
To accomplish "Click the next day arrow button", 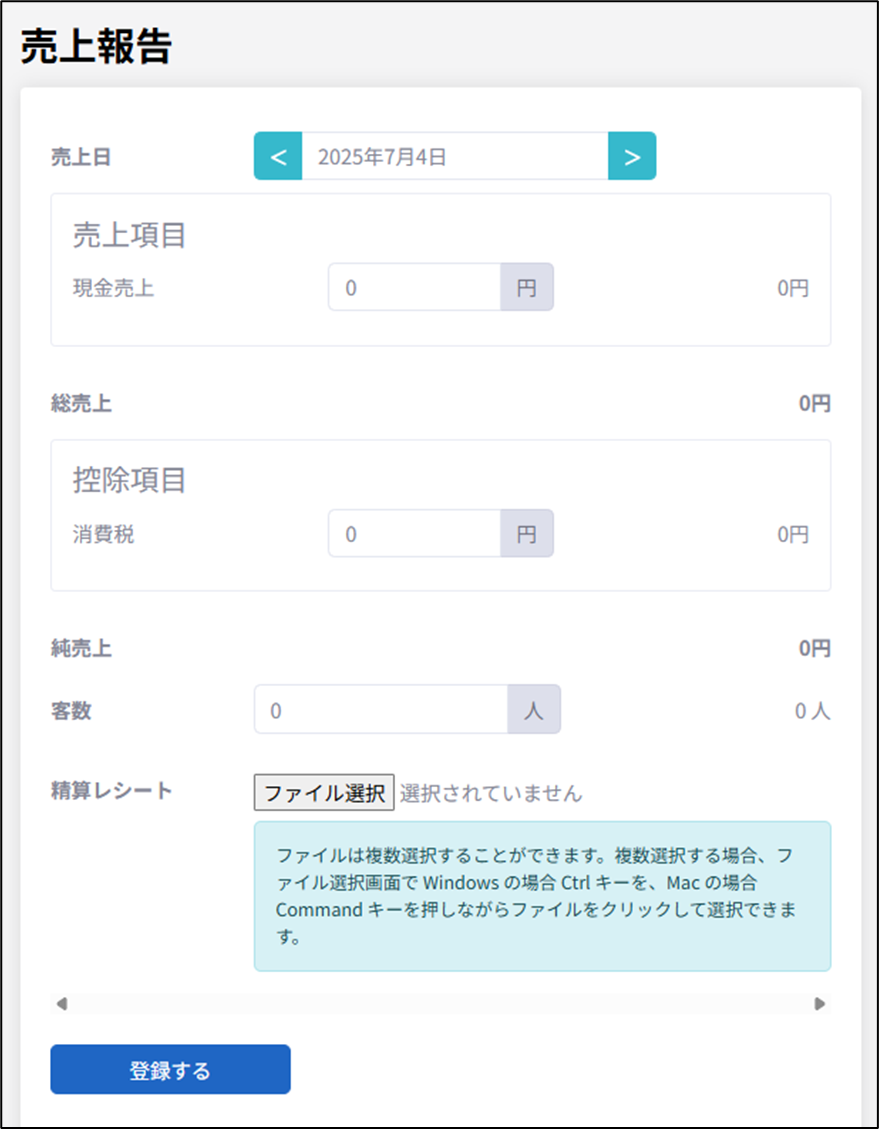I will coord(632,157).
